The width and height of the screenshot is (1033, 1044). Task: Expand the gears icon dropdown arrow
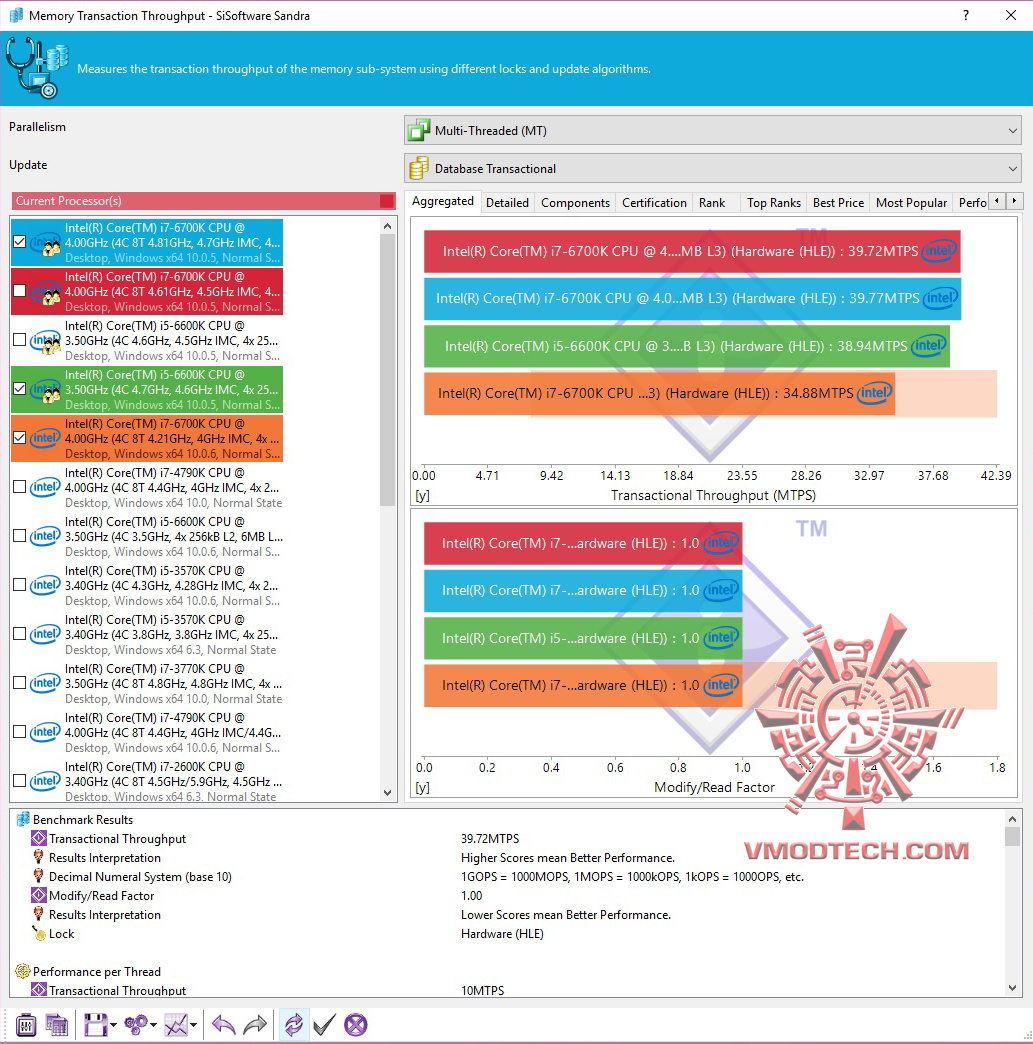pyautogui.click(x=153, y=1025)
